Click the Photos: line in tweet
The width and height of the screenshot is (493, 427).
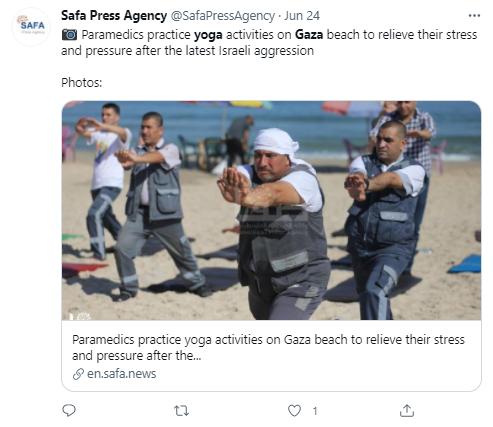click(x=82, y=83)
